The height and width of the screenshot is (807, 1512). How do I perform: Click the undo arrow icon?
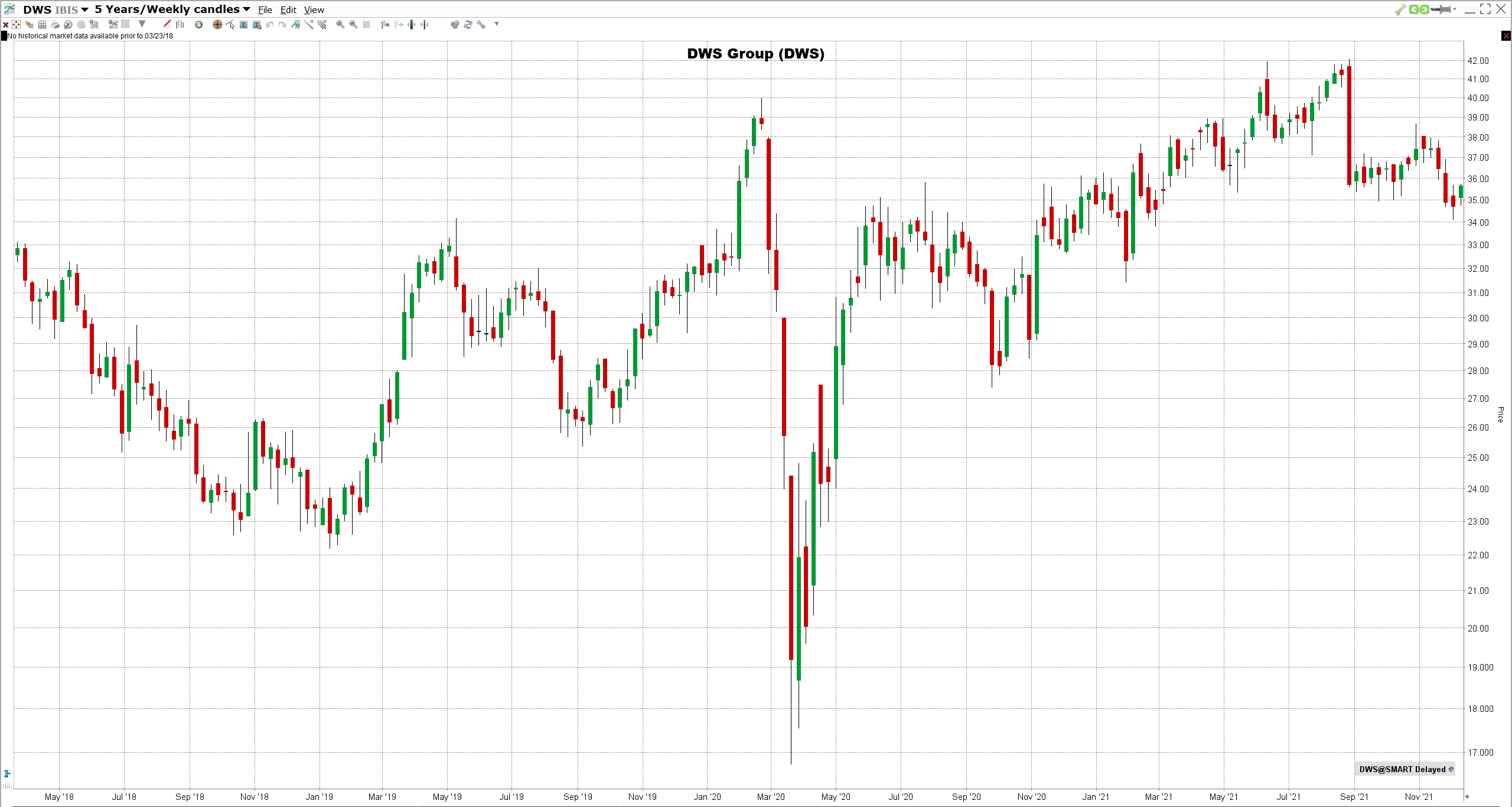pyautogui.click(x=269, y=24)
